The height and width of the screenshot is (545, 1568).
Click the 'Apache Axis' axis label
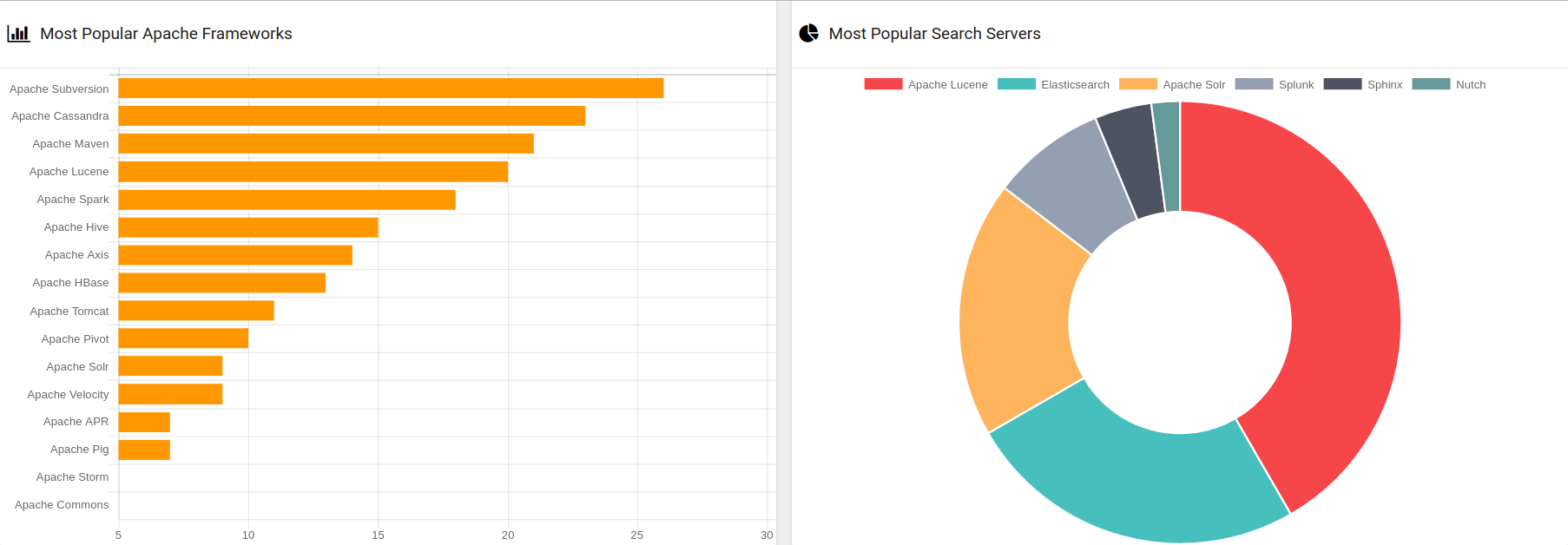(76, 255)
